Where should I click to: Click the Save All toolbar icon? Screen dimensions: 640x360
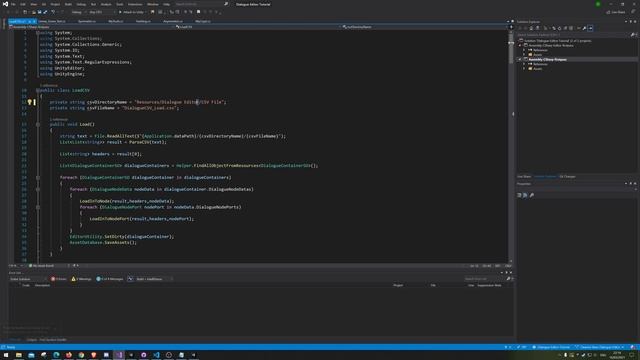(x=45, y=12)
